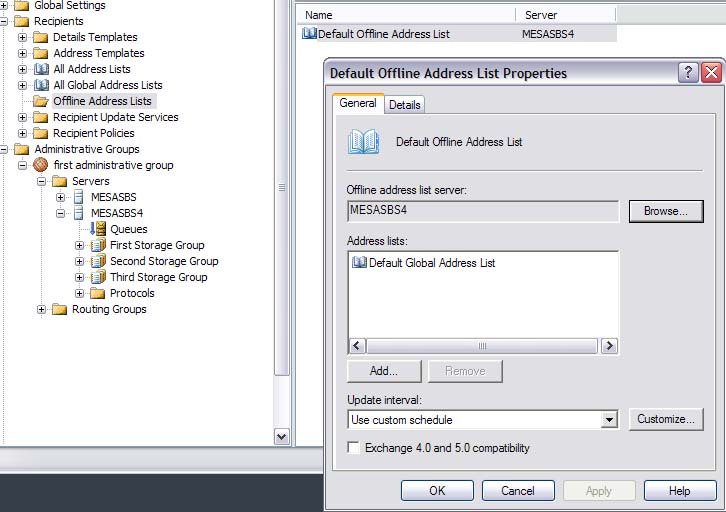Select Default Global Address List entry
Image resolution: width=726 pixels, height=512 pixels.
point(432,263)
